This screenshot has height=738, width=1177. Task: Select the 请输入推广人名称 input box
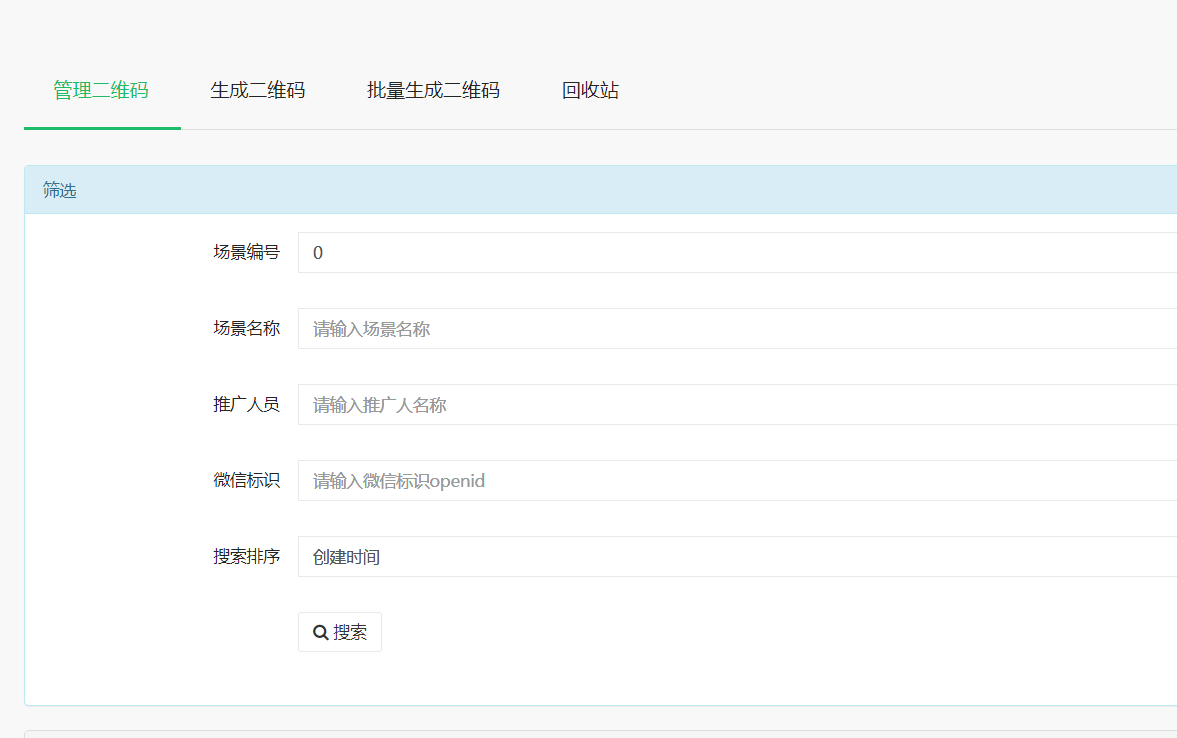737,405
